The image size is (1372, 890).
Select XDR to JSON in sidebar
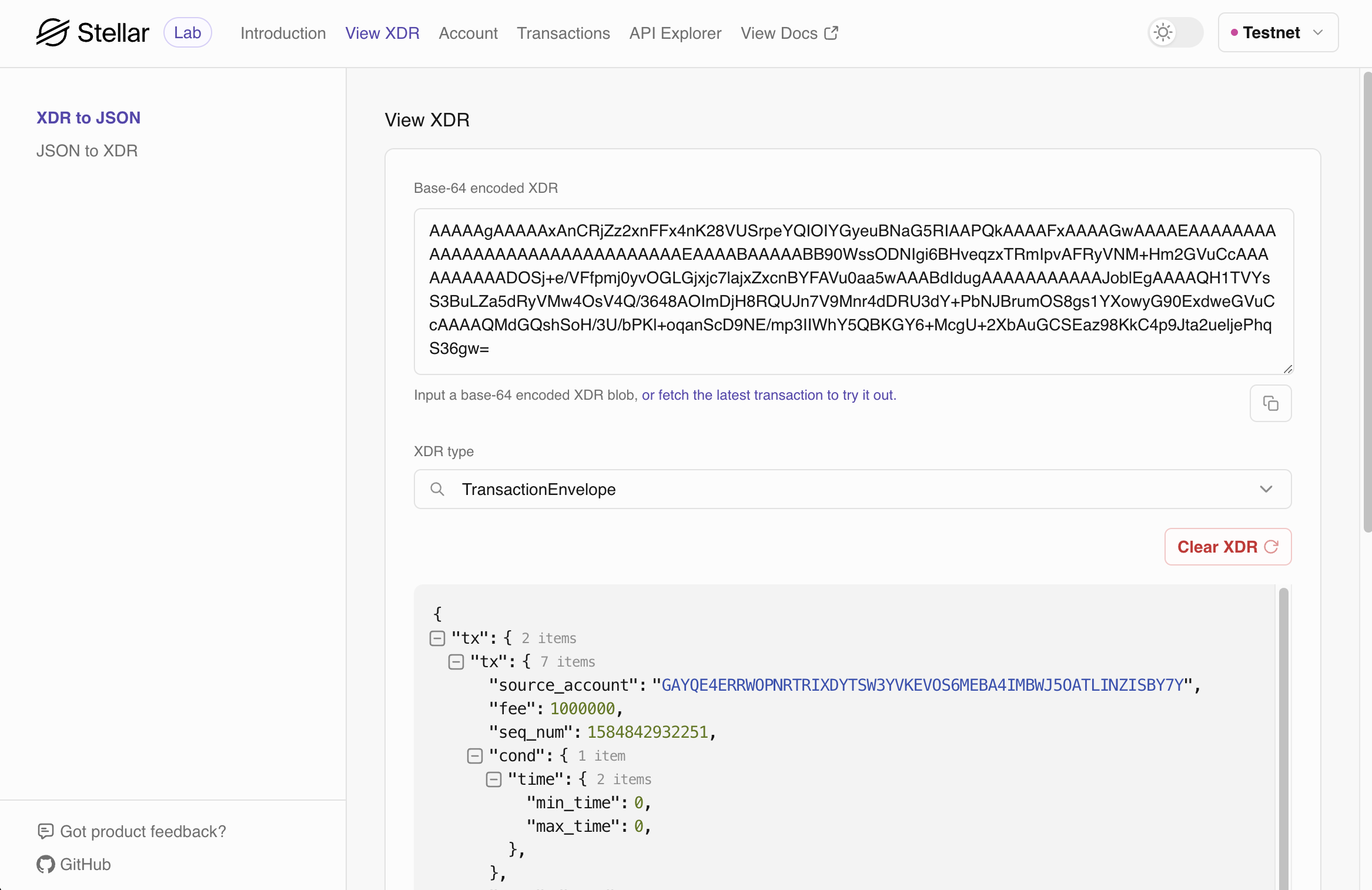coord(88,118)
